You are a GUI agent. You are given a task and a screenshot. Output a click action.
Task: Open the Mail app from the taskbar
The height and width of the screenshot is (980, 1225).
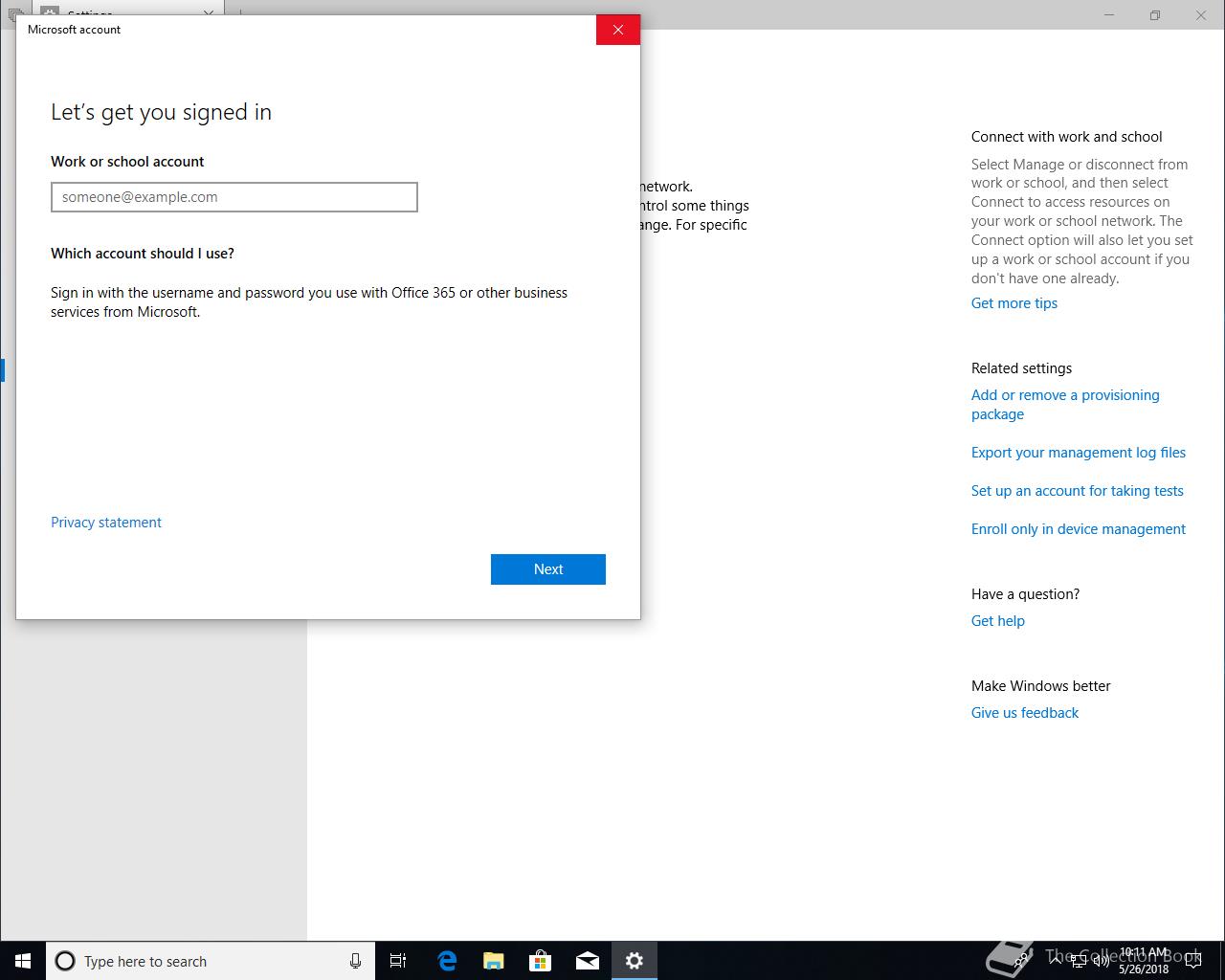(588, 961)
